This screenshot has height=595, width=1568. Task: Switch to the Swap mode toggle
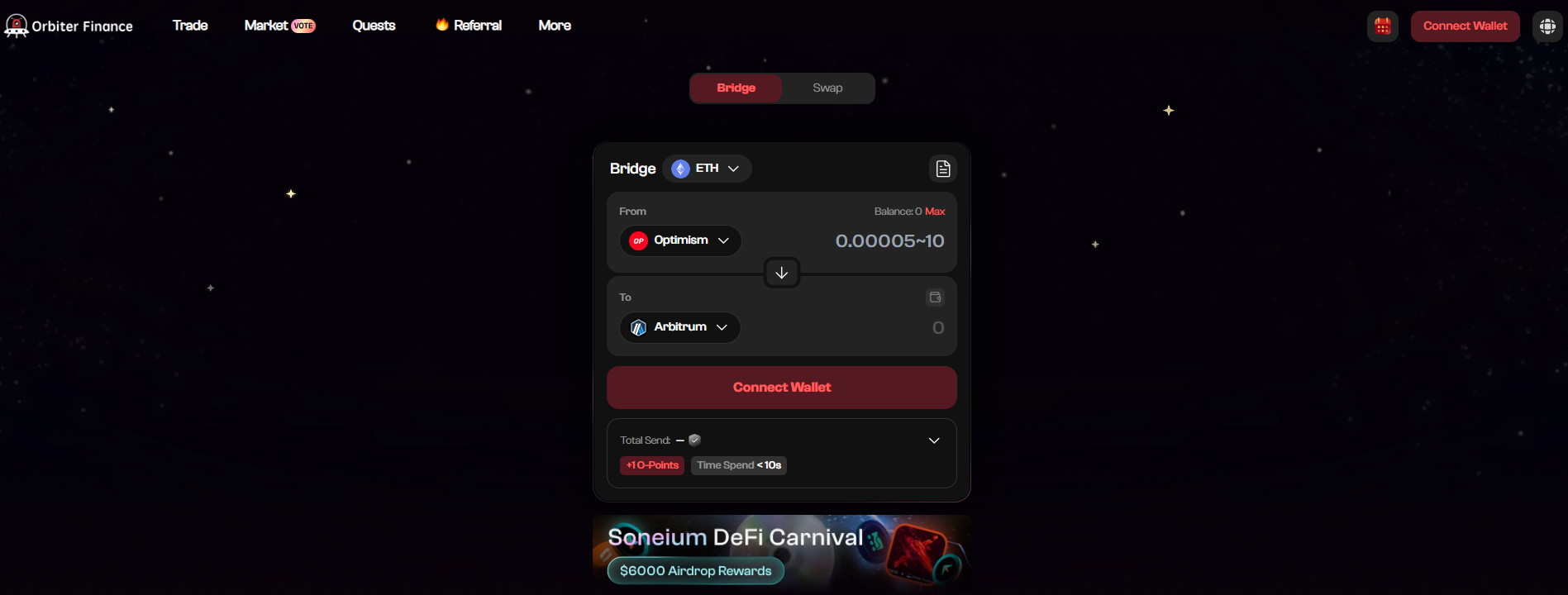click(827, 88)
